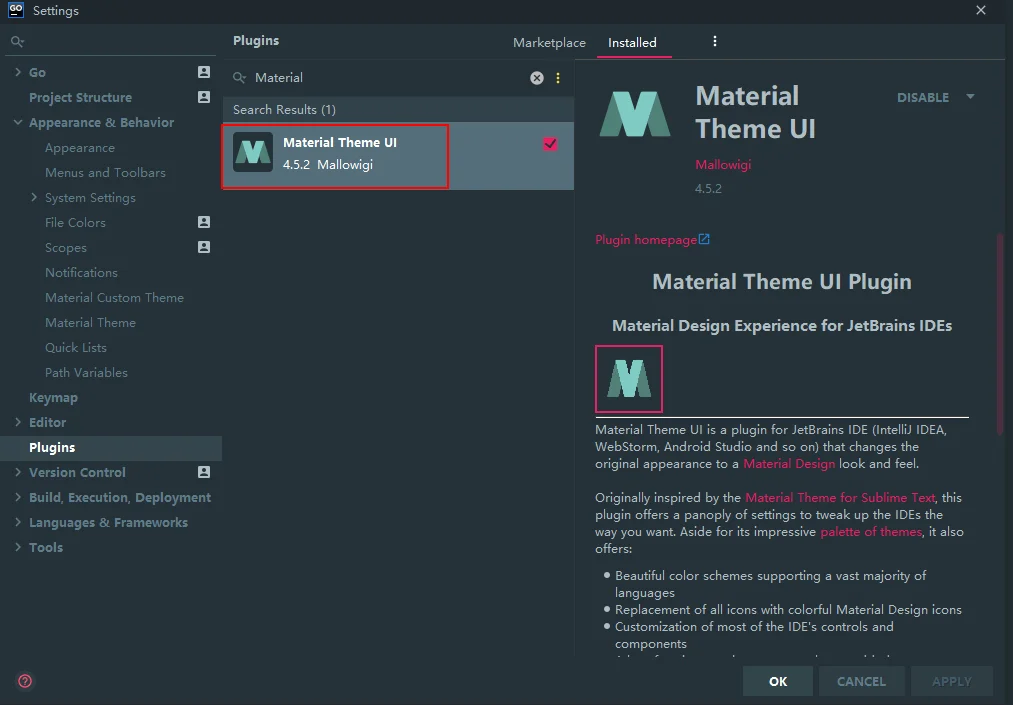Expand the Version Control section
The image size is (1013, 705).
click(17, 472)
